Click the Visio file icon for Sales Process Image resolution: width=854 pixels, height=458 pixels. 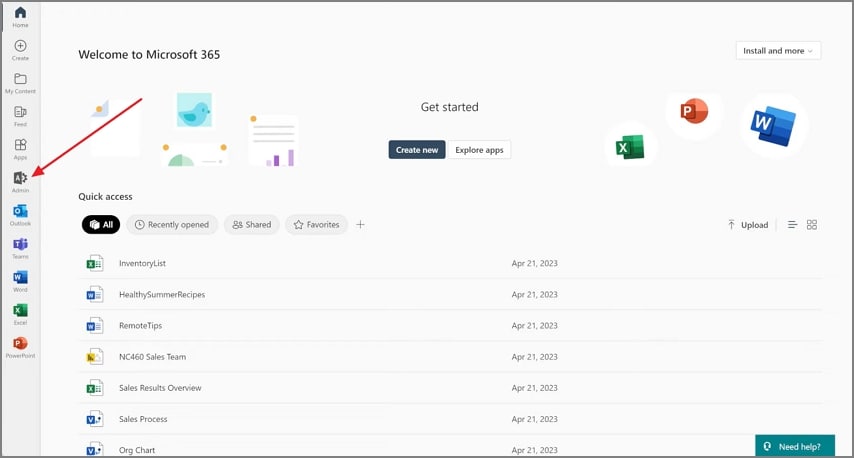95,419
